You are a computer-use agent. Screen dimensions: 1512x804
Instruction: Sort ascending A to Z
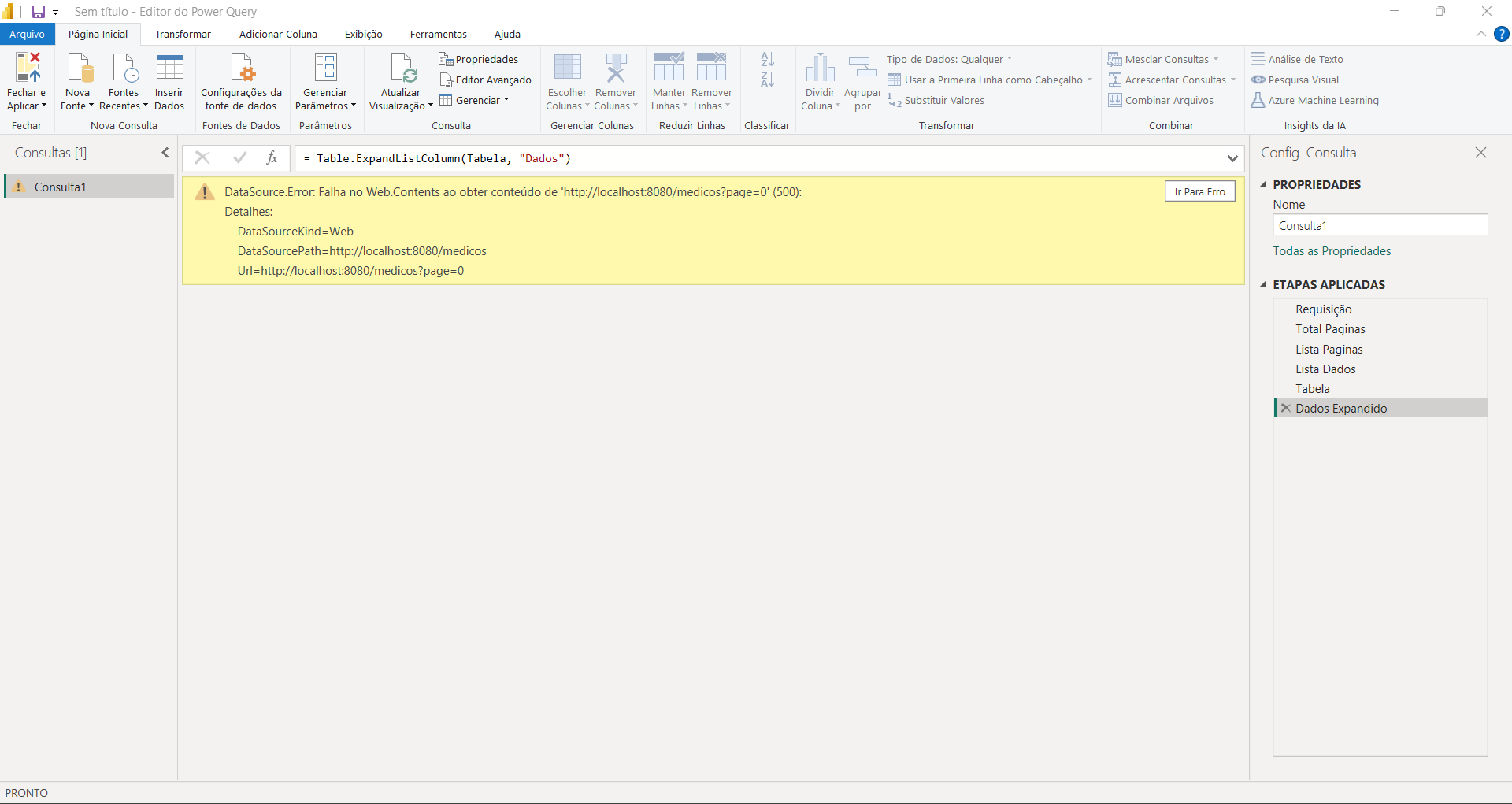click(768, 59)
